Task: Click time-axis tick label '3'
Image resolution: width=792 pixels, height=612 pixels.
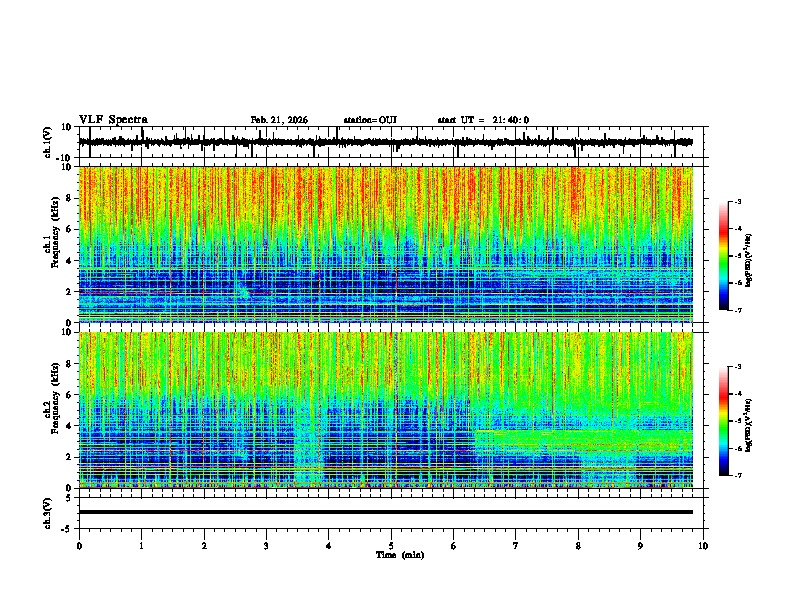Action: click(266, 546)
